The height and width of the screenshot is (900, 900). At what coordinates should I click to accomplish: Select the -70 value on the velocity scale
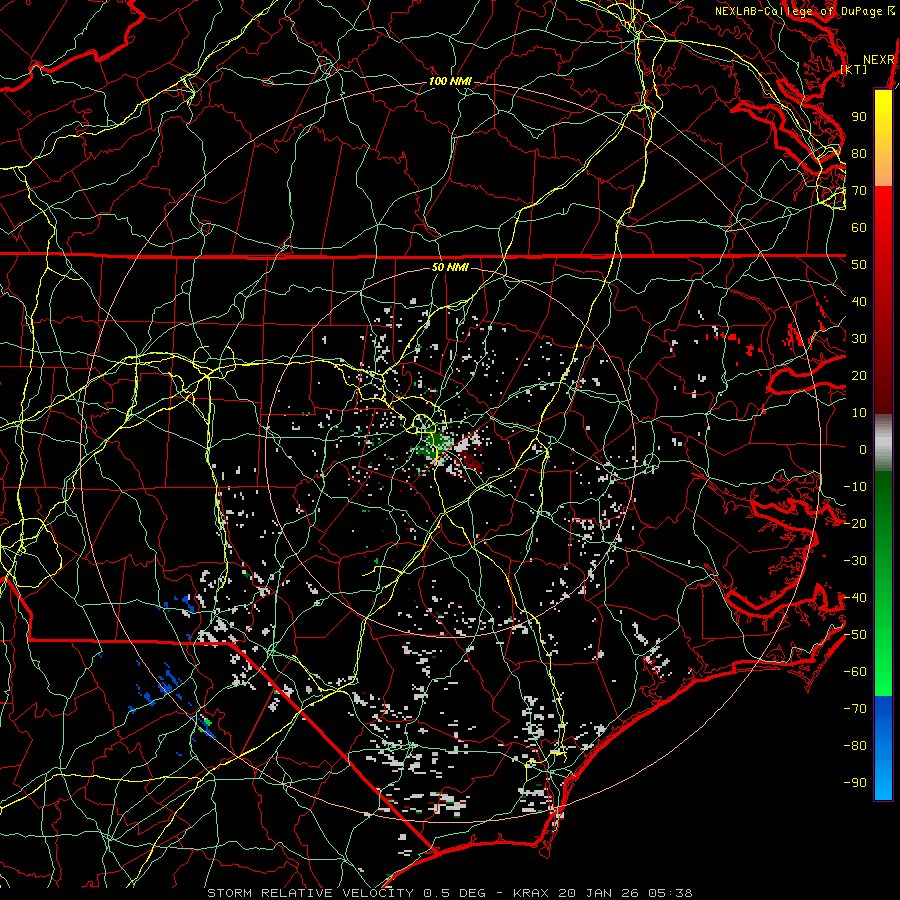(855, 709)
